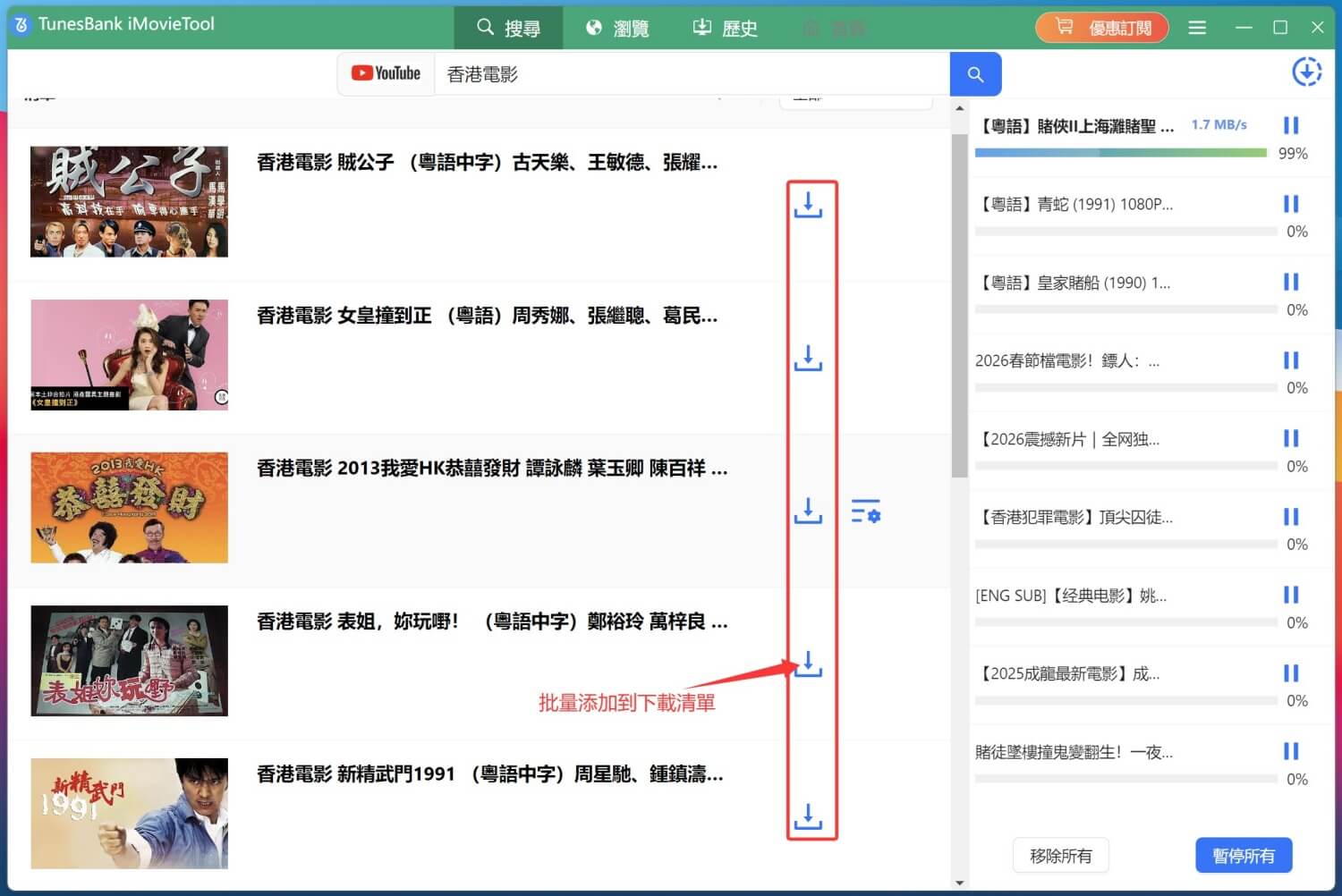Click the 優惠訂閱 subscription button

click(x=1101, y=27)
